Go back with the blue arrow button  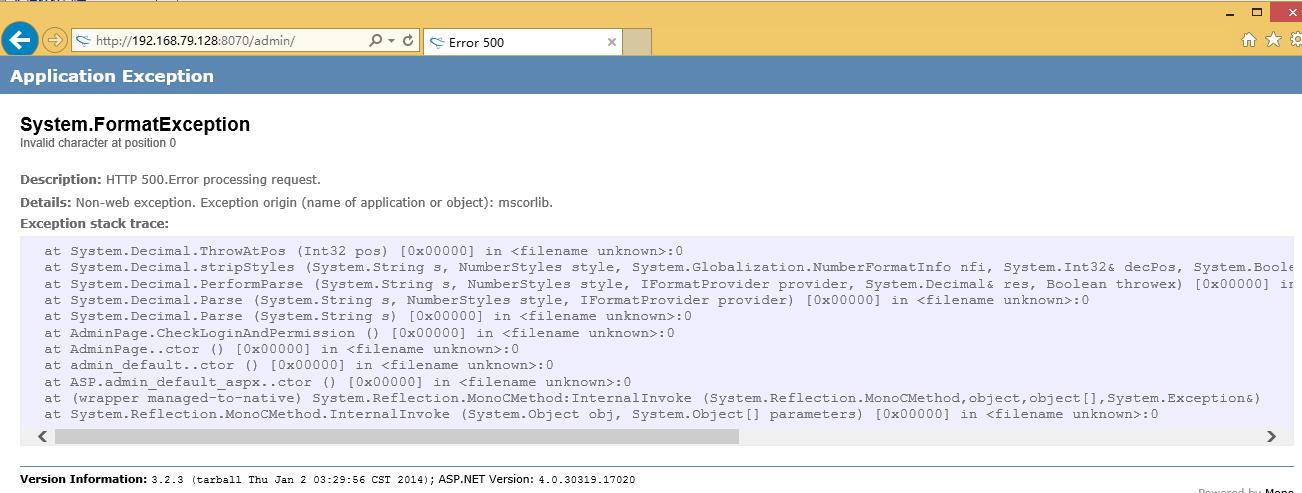19,40
